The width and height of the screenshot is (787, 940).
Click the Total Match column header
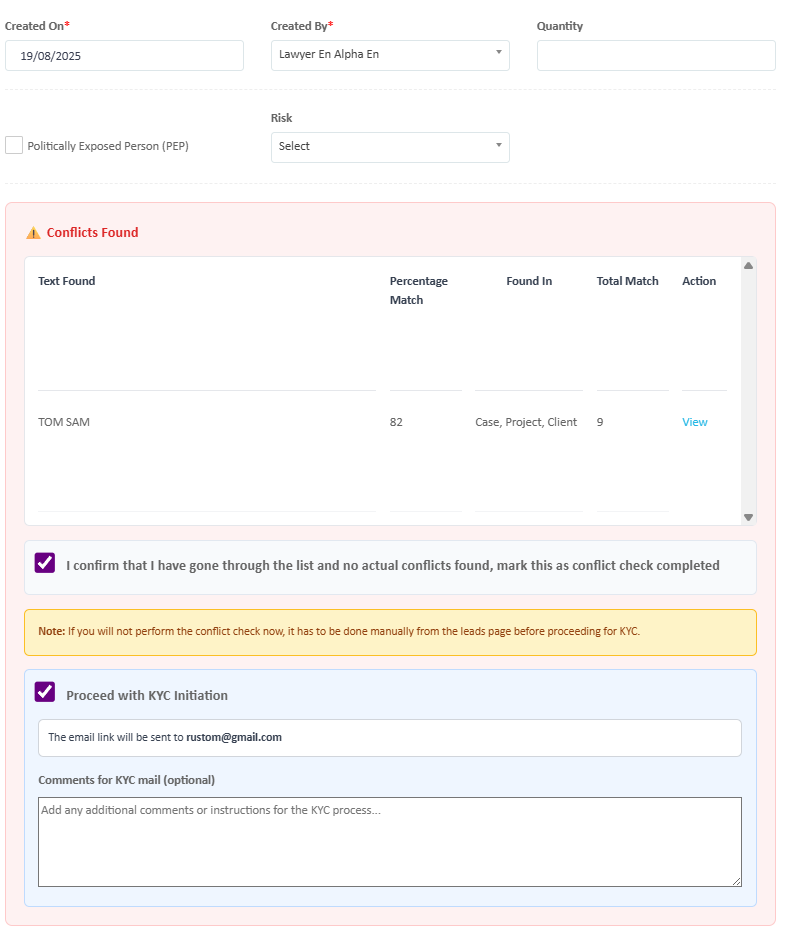click(x=628, y=281)
